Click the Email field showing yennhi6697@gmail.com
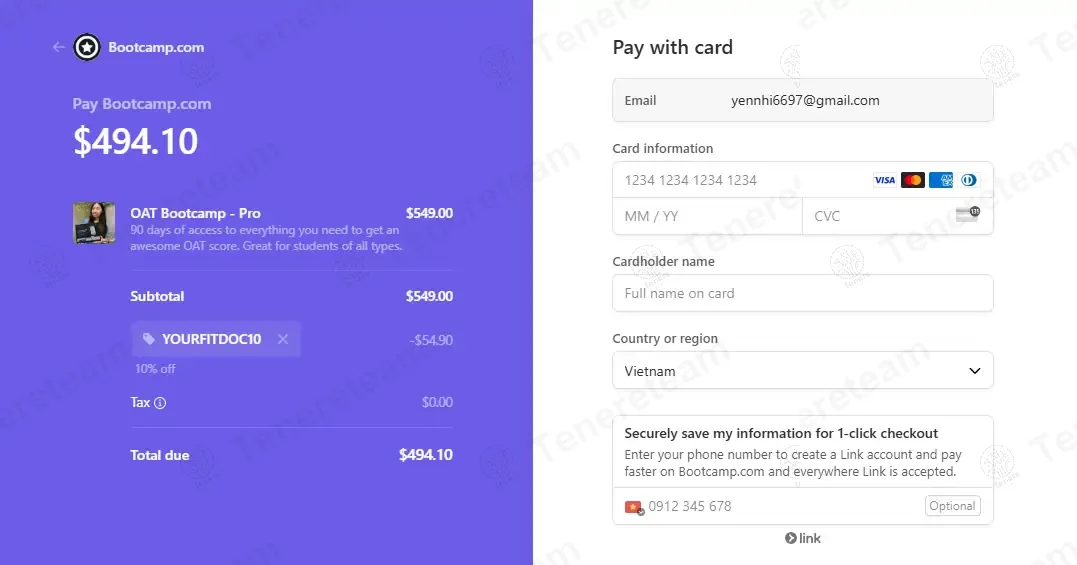 [802, 101]
